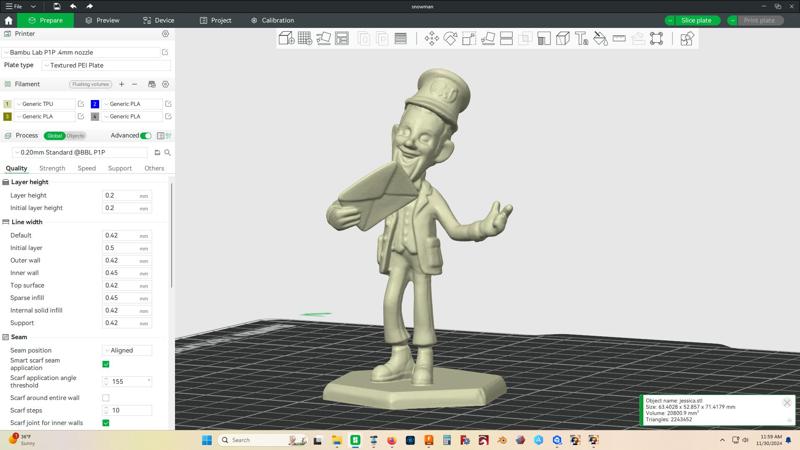Open the Seam painting cube tool
Screen dimensions: 800x450
(563, 38)
